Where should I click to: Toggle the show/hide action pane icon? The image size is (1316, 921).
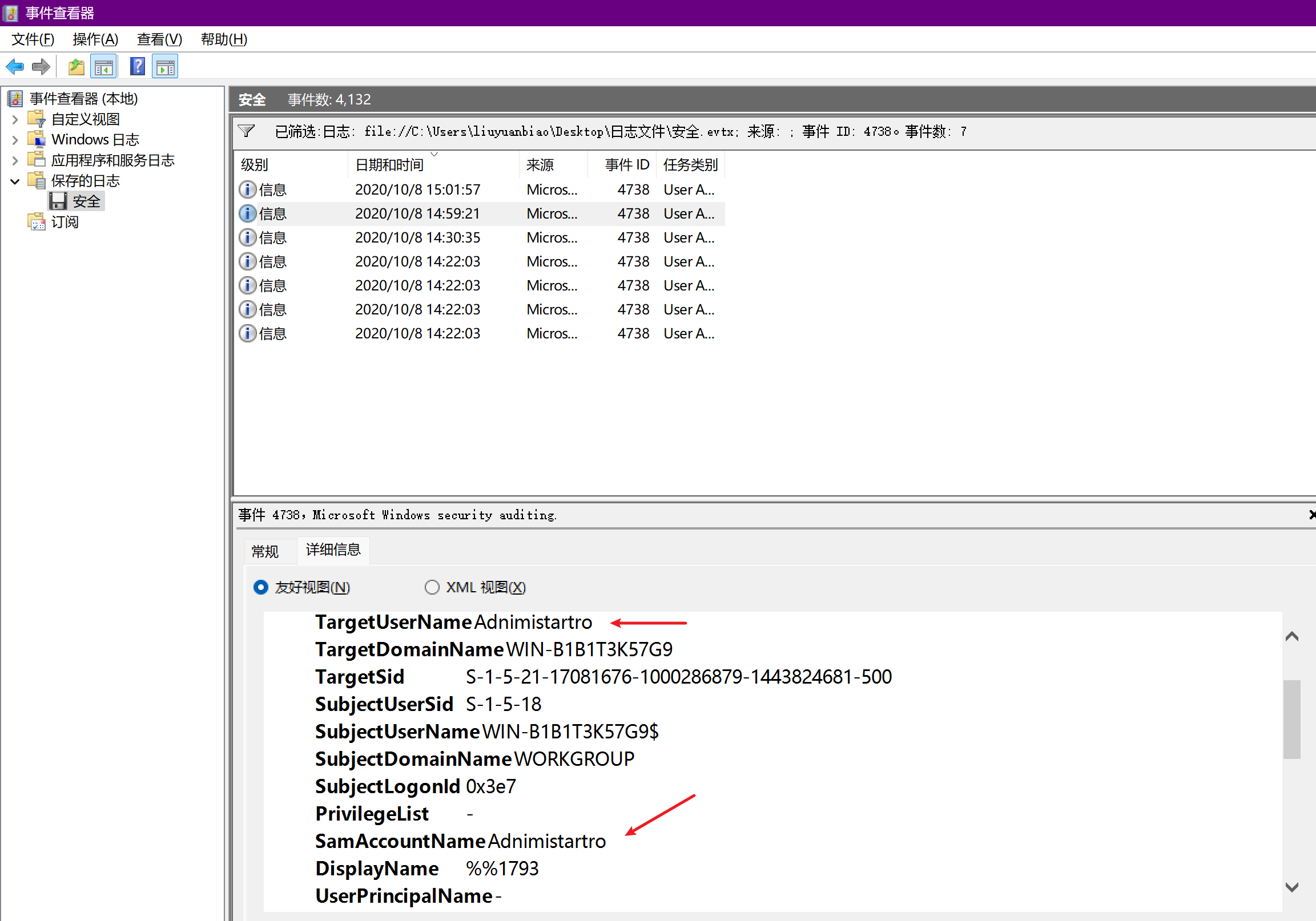pos(166,67)
